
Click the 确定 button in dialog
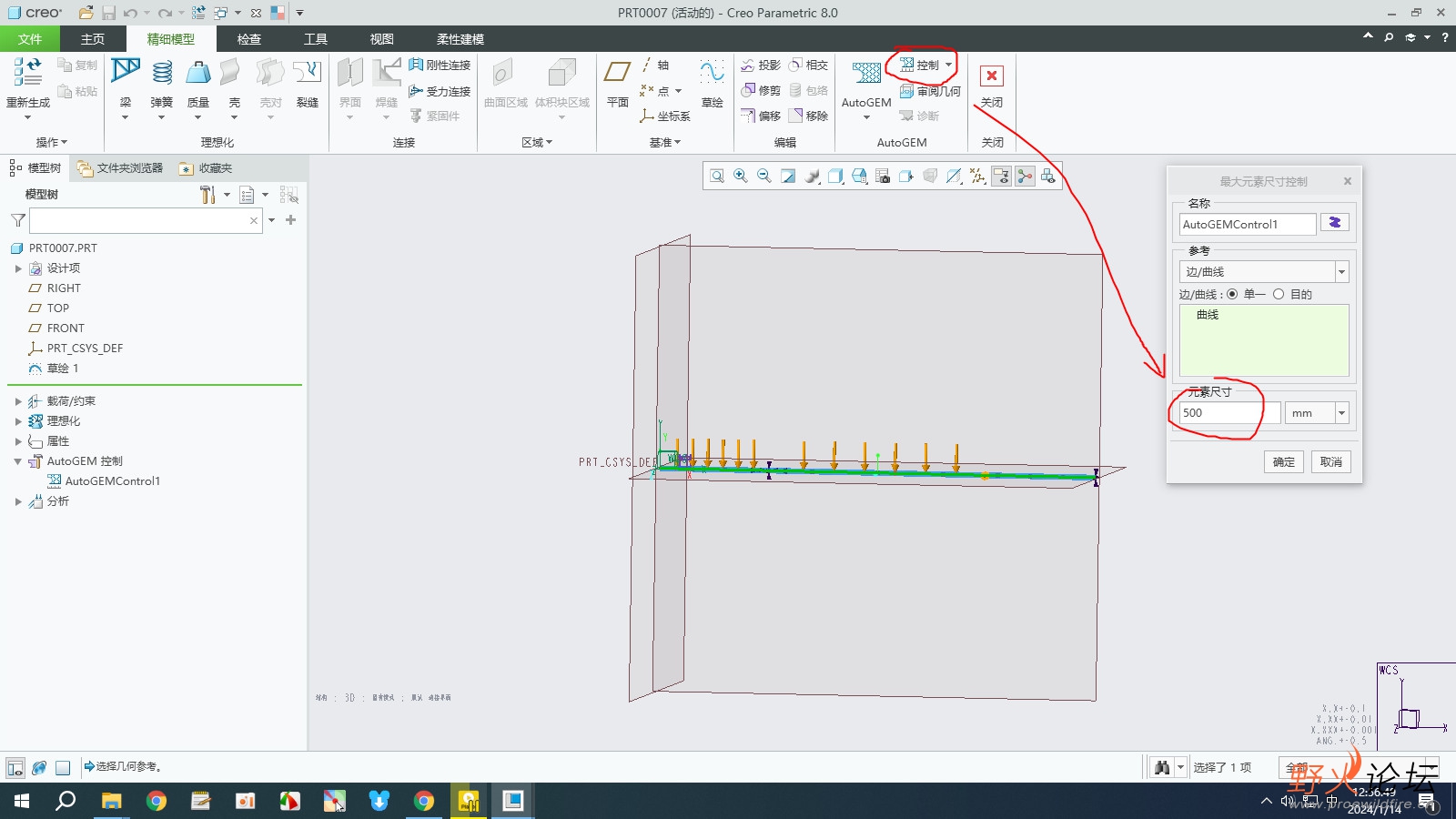point(1284,461)
